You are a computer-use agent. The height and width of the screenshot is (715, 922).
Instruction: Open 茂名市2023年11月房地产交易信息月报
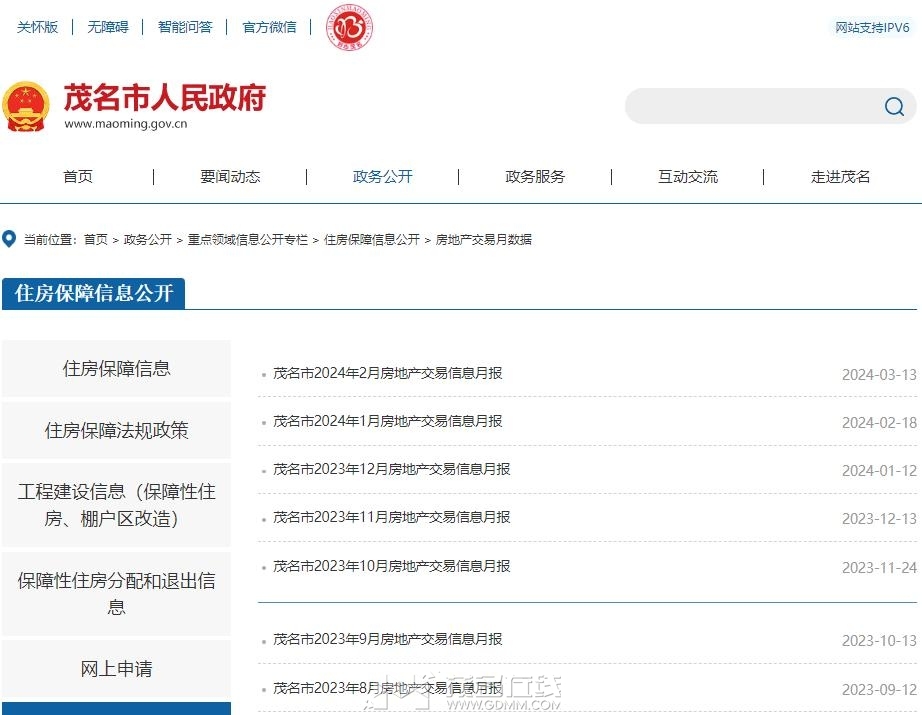point(392,517)
